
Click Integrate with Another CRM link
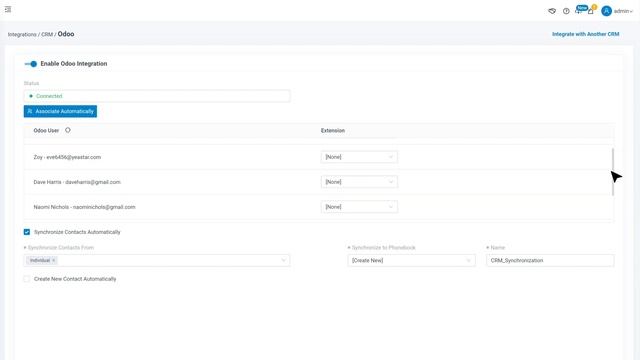[x=585, y=34]
